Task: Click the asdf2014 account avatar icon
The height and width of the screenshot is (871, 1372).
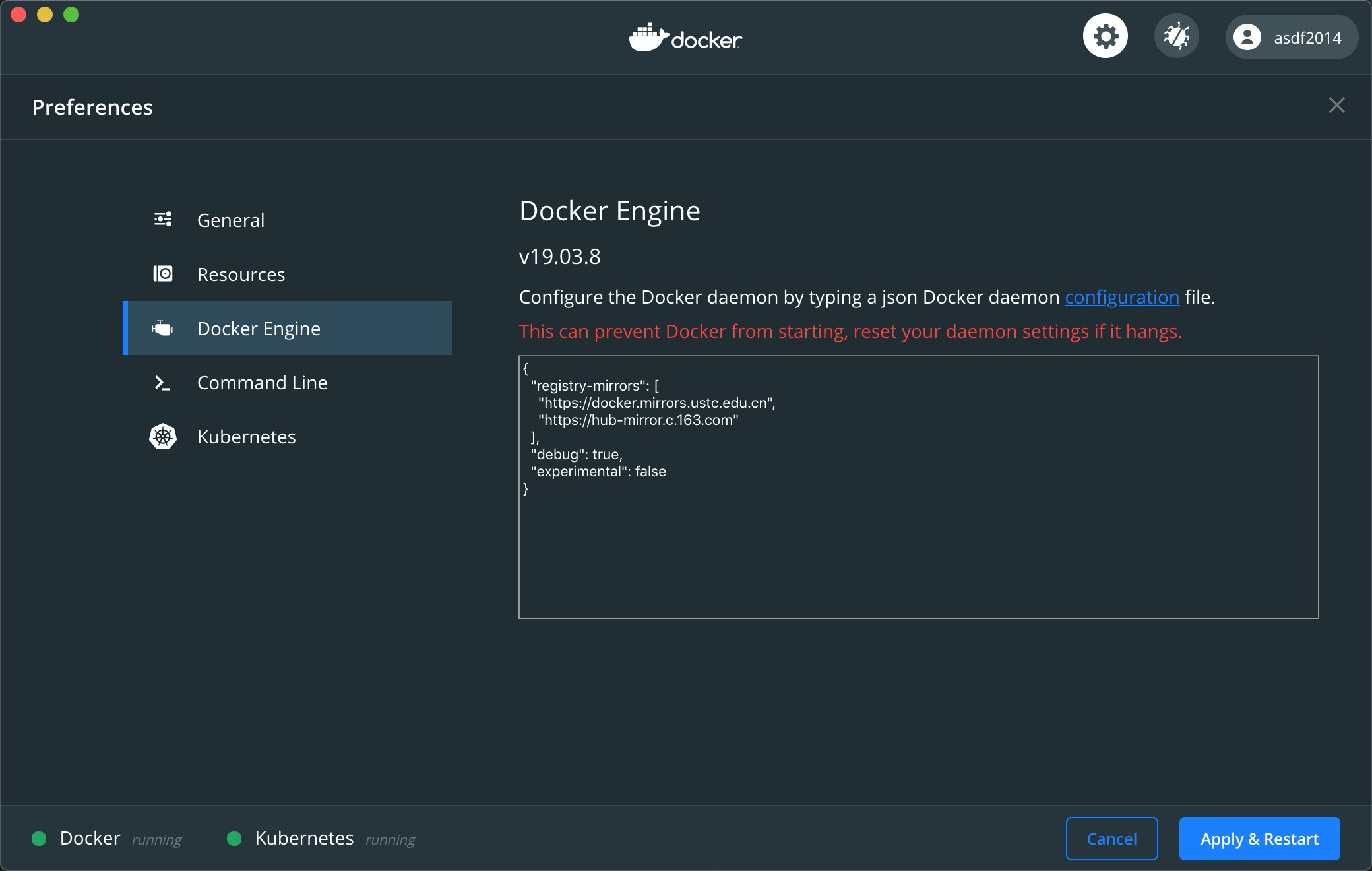Action: 1247,38
